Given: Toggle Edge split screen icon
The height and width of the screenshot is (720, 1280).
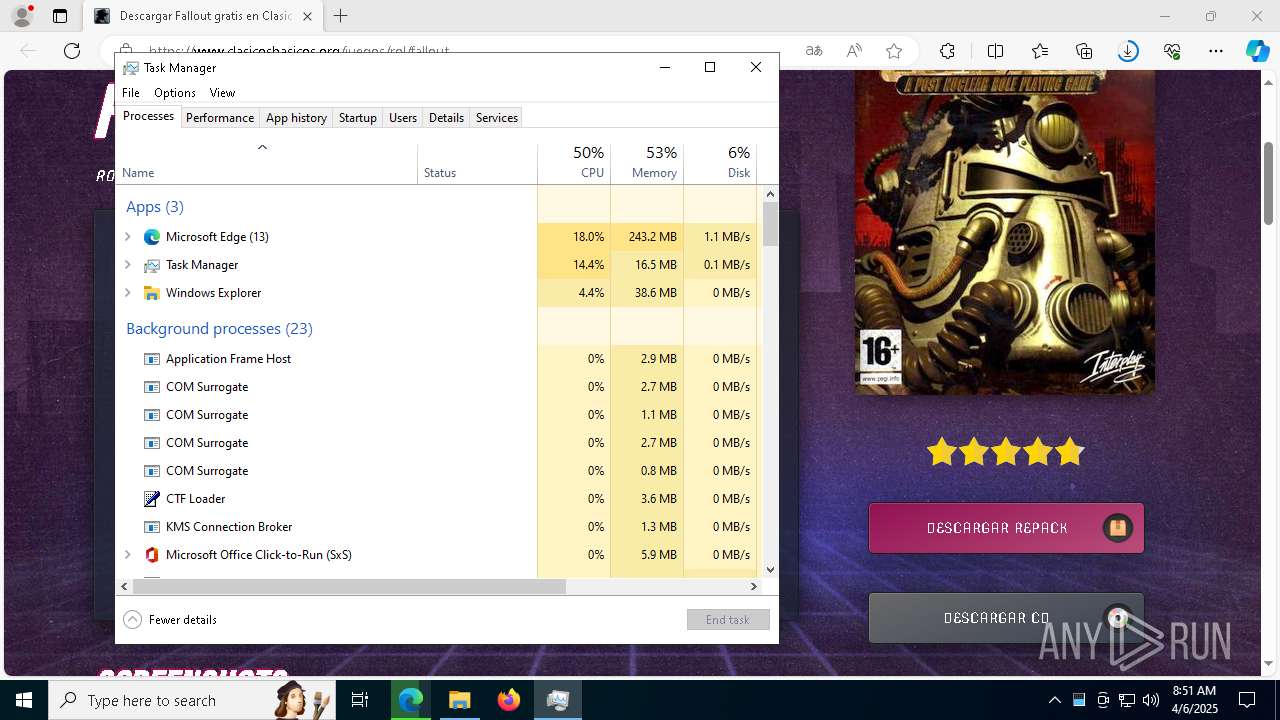Looking at the screenshot, I should tap(995, 51).
